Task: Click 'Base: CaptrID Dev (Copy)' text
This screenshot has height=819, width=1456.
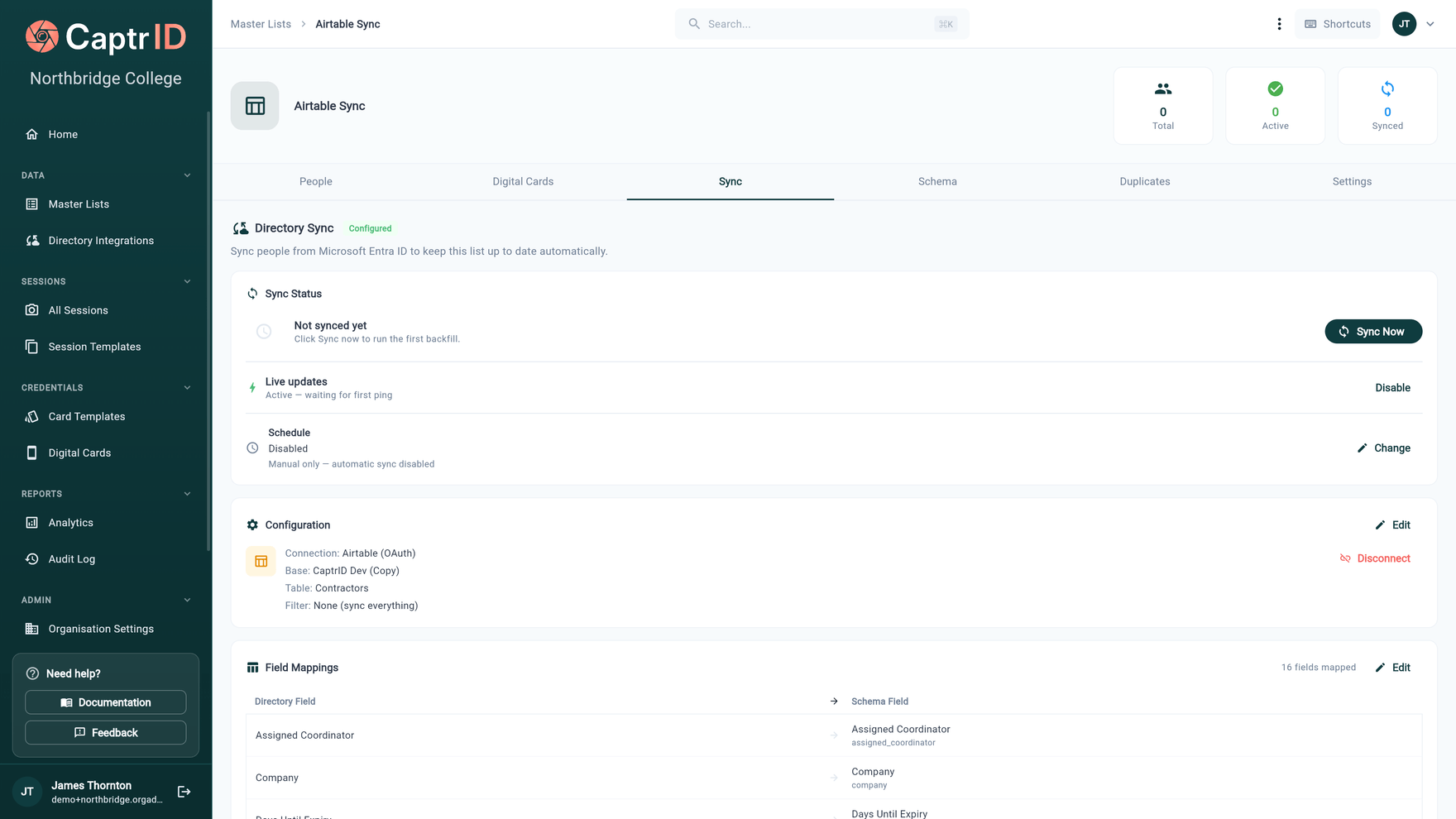Action: (342, 571)
